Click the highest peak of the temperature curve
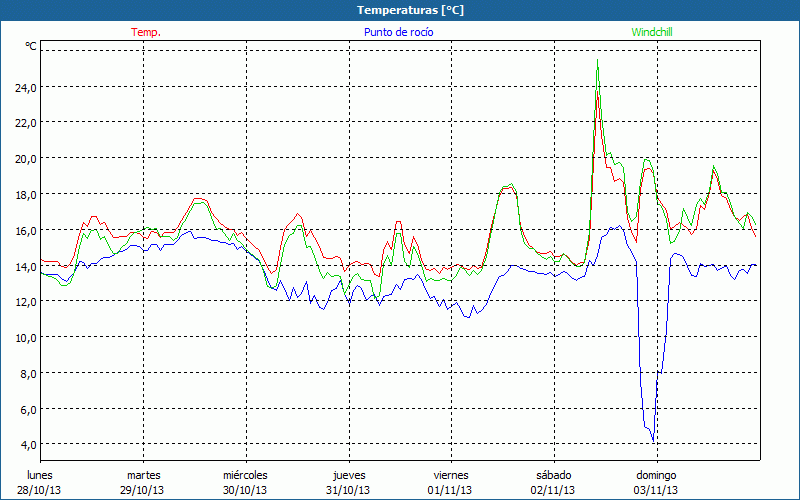Screen dimensions: 800x500 pyautogui.click(x=598, y=64)
